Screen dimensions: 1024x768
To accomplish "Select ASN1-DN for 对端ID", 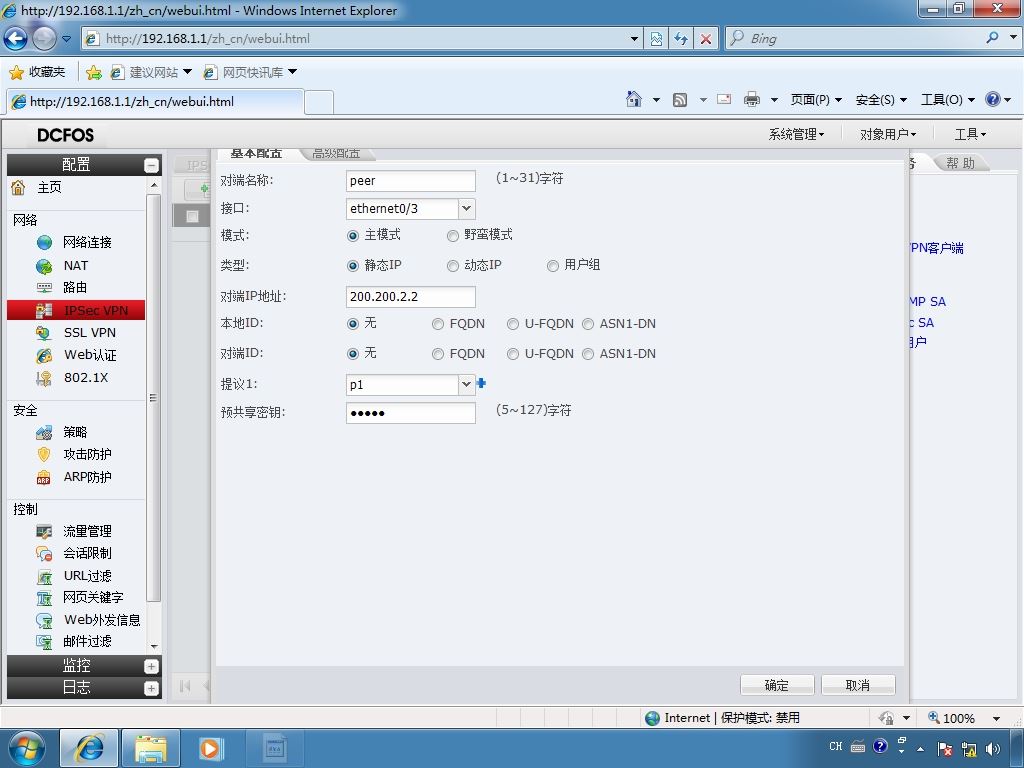I will click(x=588, y=354).
